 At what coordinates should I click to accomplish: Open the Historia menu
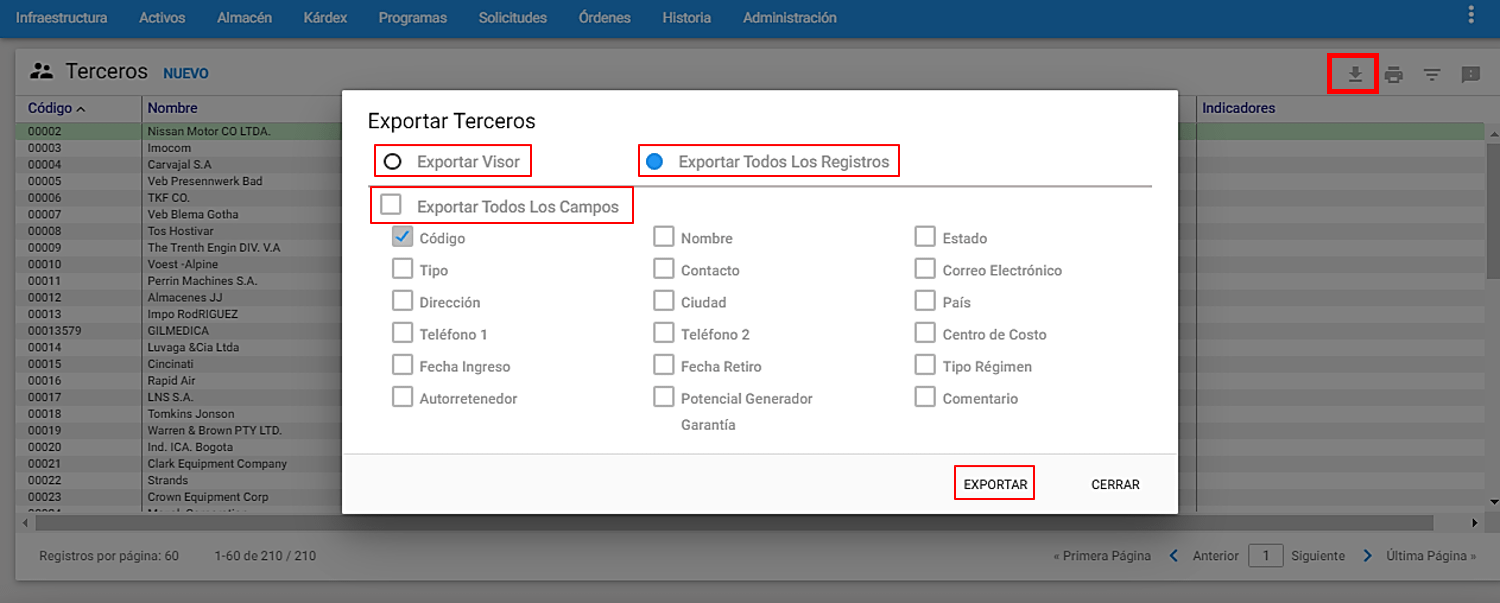(x=687, y=18)
